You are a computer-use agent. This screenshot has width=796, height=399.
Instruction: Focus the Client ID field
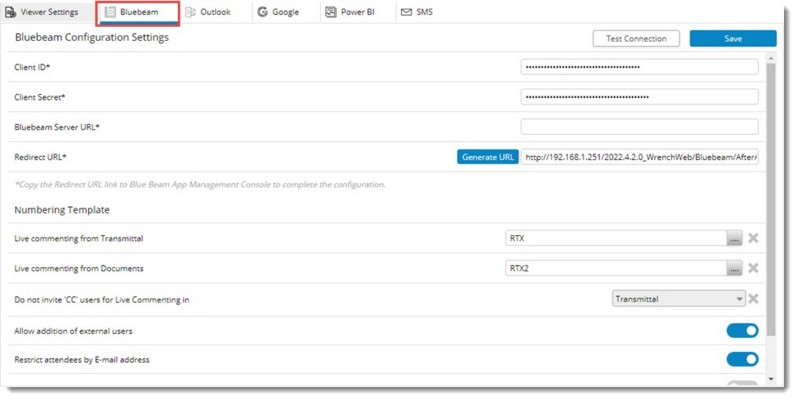point(640,67)
